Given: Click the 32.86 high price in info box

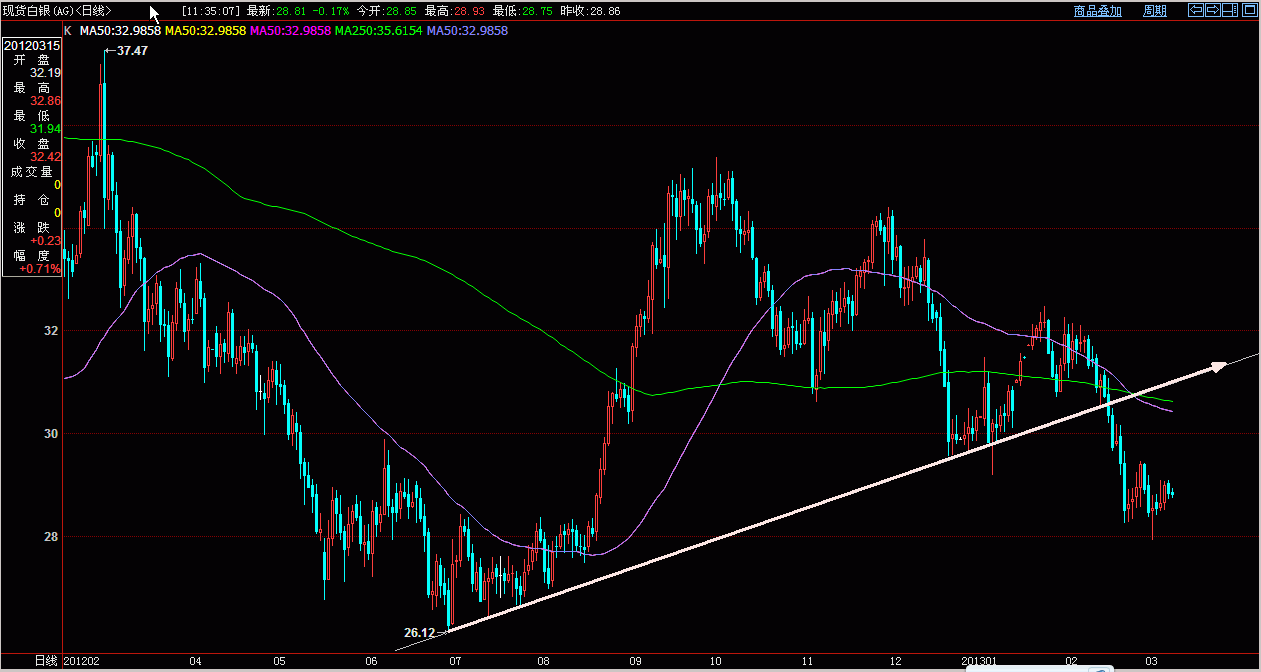Looking at the screenshot, I should point(45,101).
